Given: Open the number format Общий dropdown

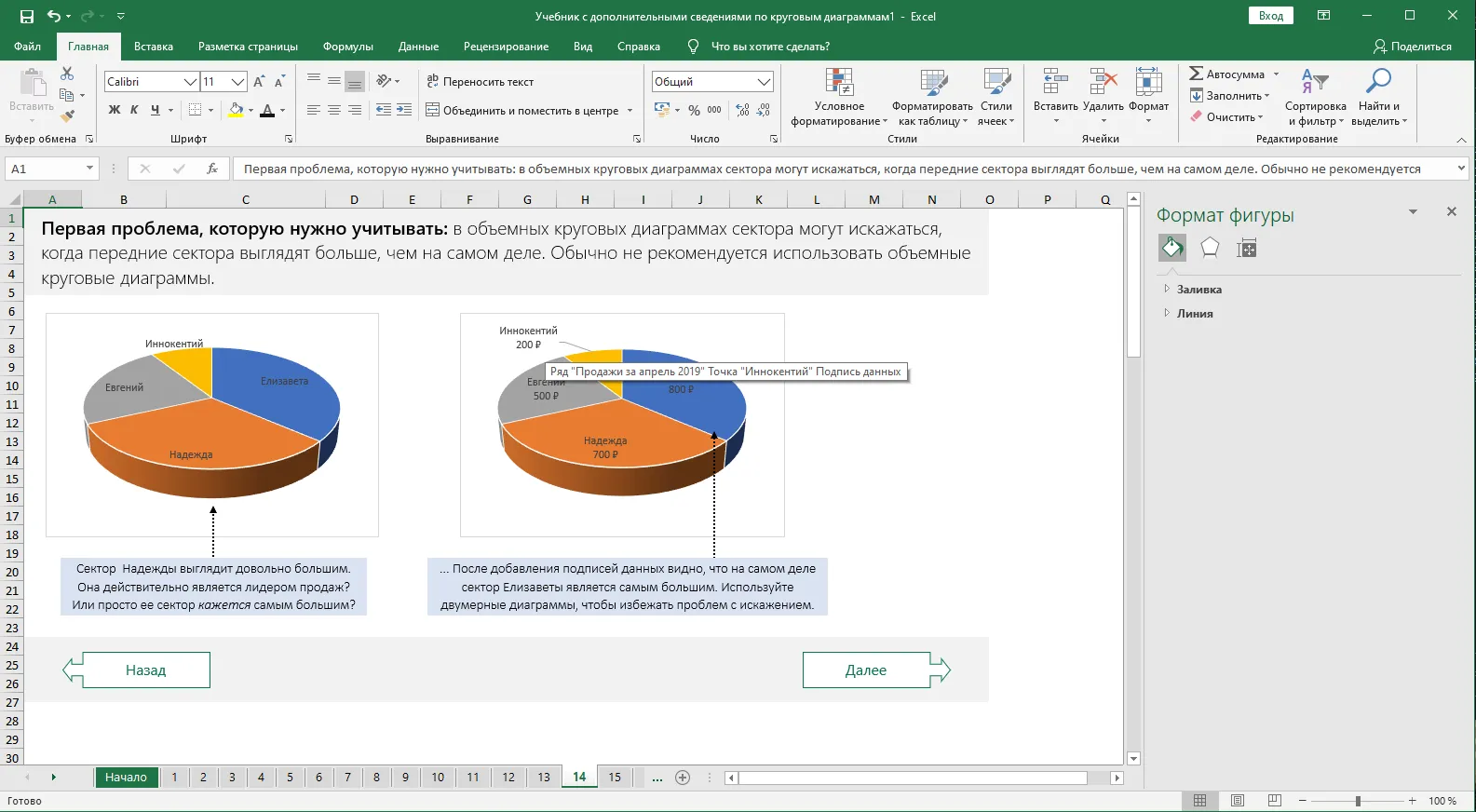Looking at the screenshot, I should pos(764,82).
